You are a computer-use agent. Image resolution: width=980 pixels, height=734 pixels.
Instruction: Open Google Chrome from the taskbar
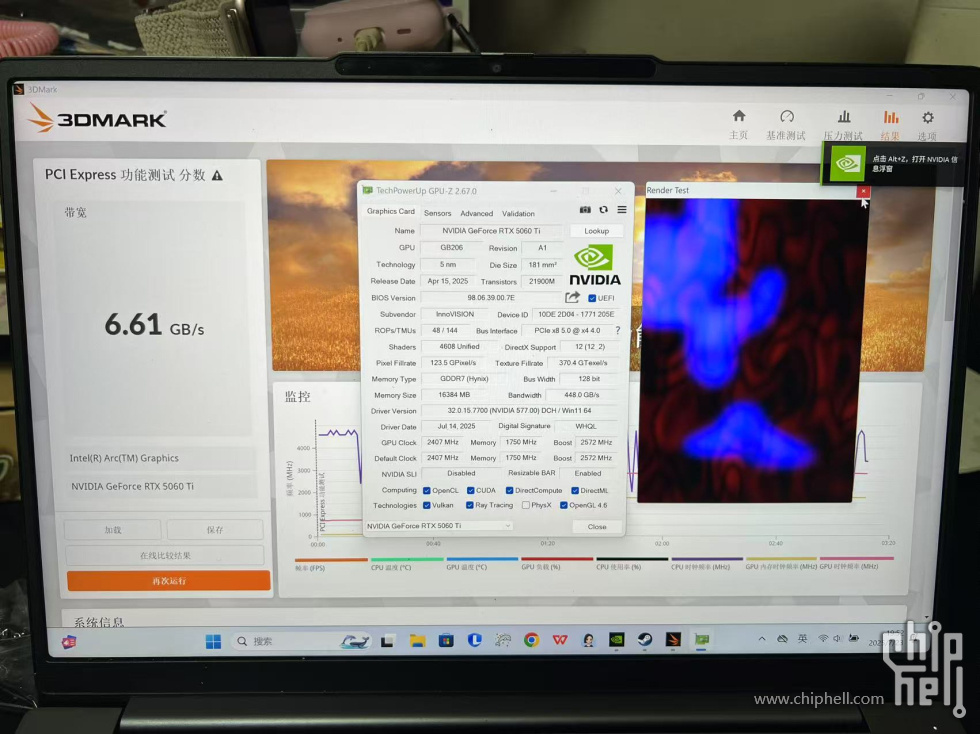pos(531,640)
